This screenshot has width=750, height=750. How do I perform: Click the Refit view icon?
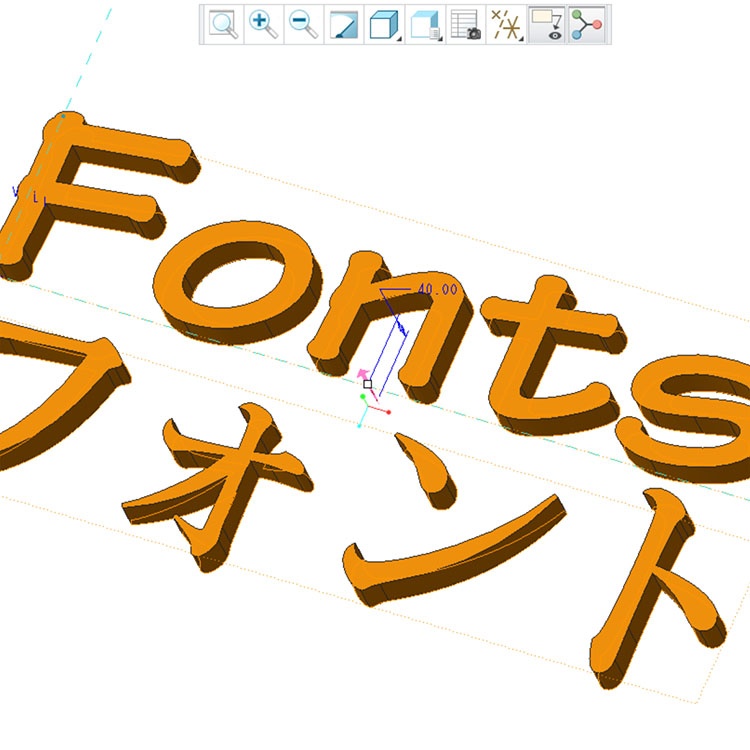pos(223,25)
